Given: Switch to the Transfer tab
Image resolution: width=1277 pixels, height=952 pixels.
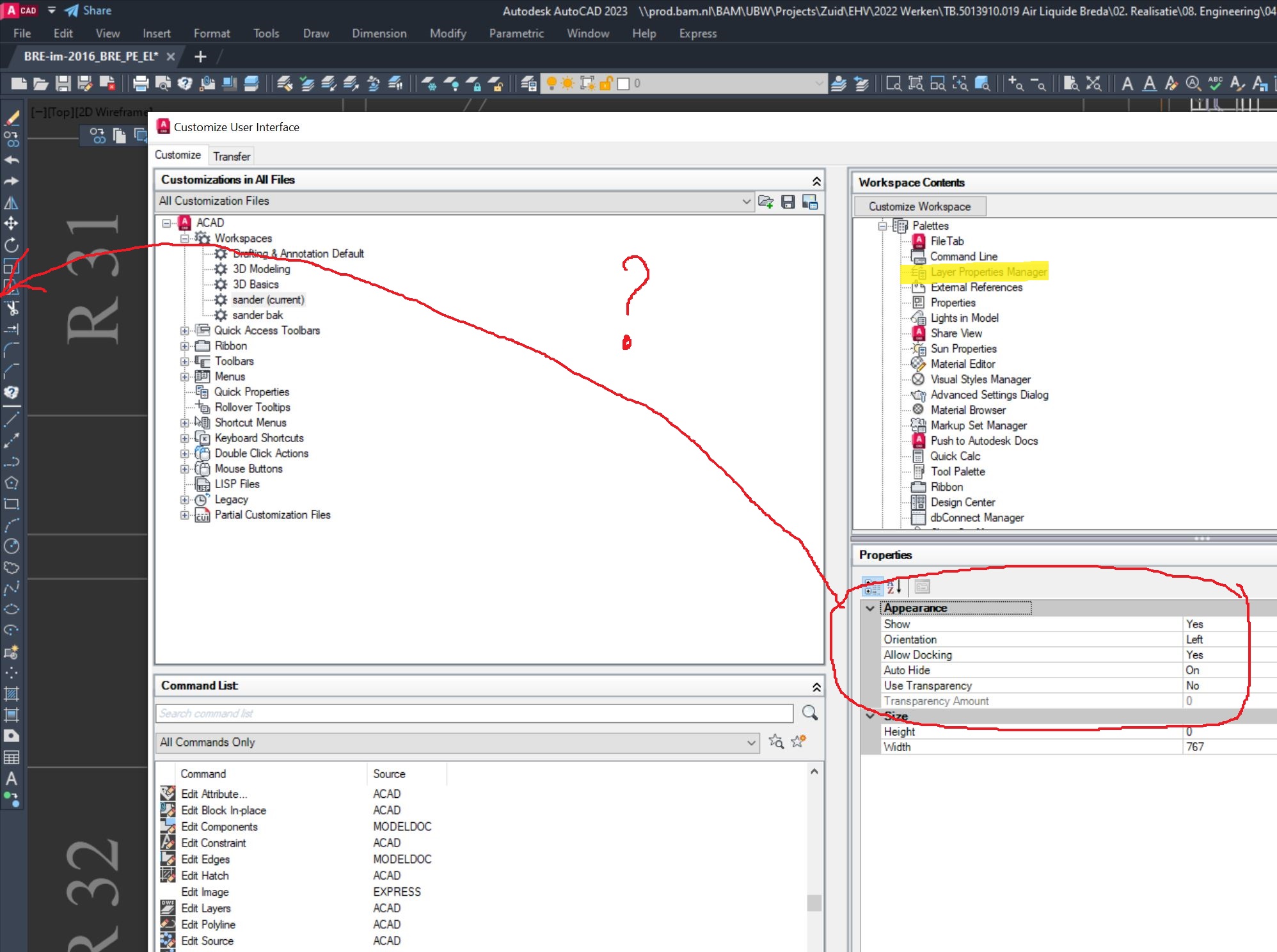Looking at the screenshot, I should tap(232, 156).
